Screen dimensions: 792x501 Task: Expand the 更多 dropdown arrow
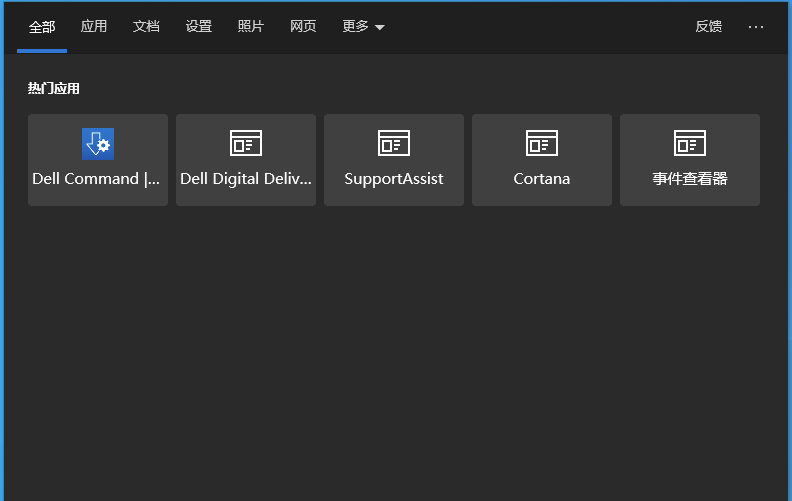point(380,28)
